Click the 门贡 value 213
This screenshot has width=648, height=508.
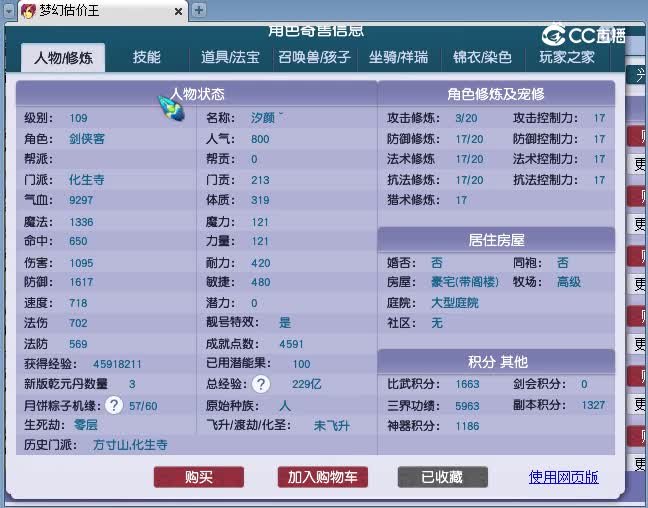point(260,180)
